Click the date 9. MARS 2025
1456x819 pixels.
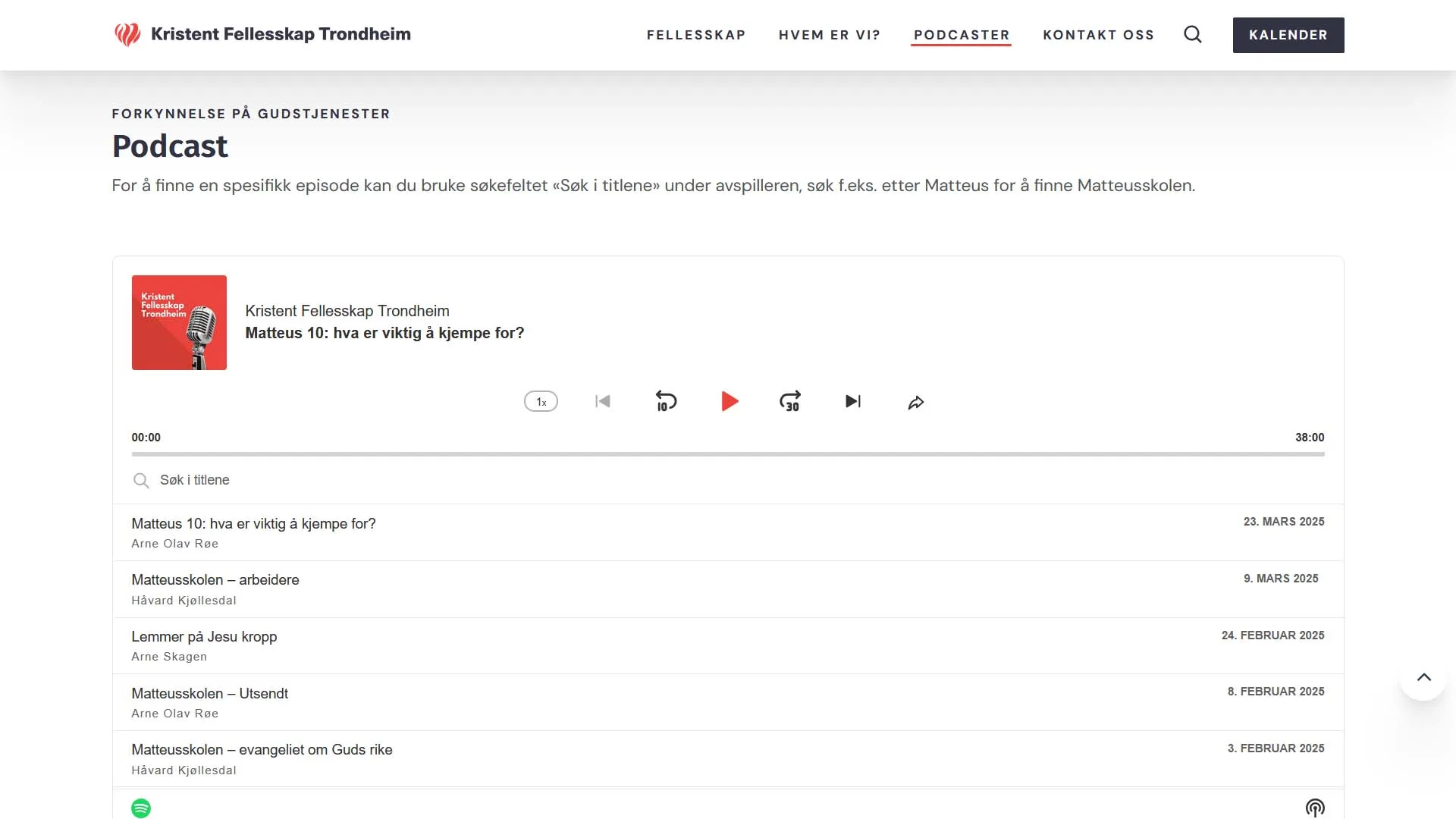pyautogui.click(x=1281, y=579)
